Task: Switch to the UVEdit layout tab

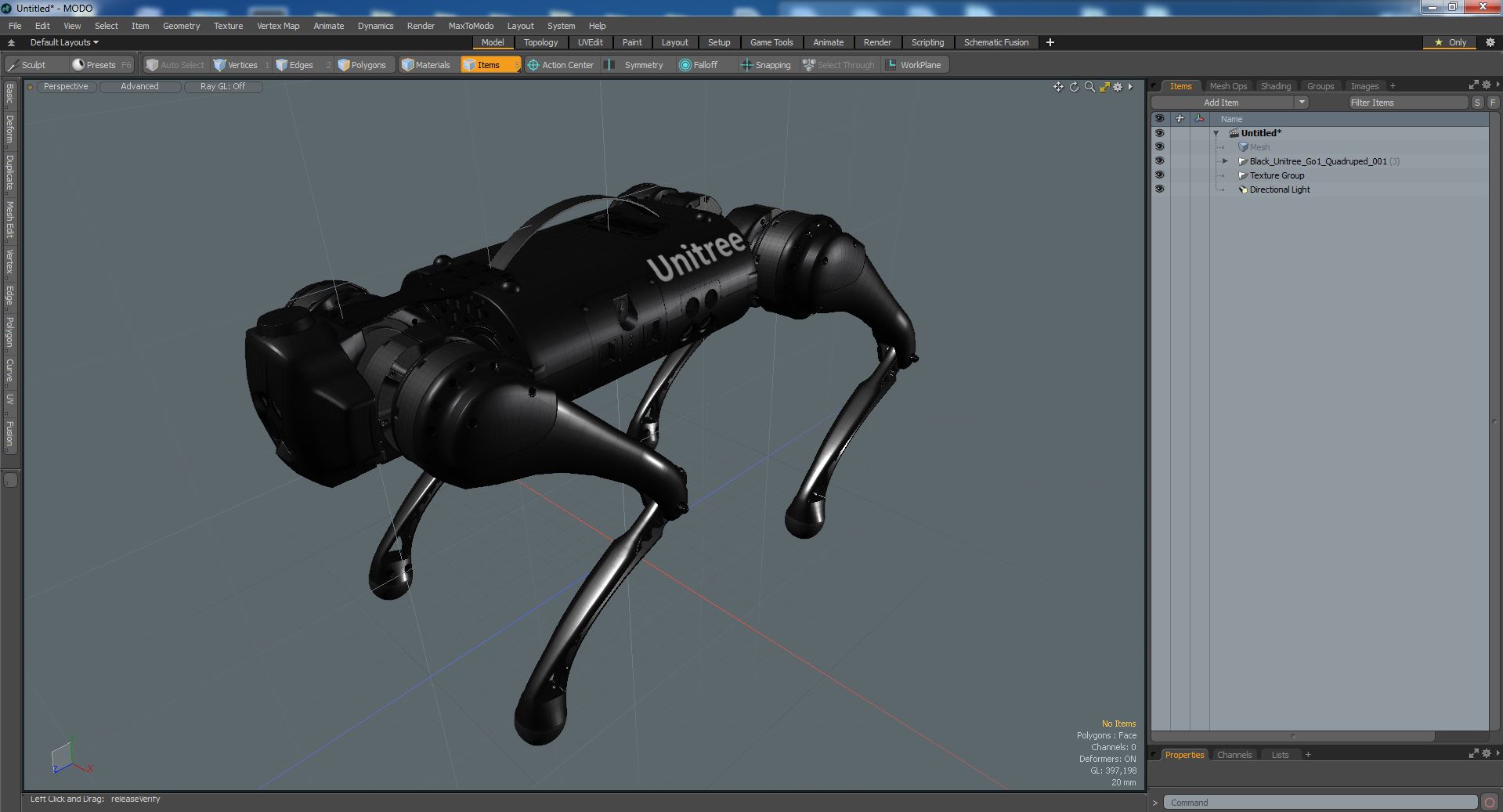Action: (590, 42)
